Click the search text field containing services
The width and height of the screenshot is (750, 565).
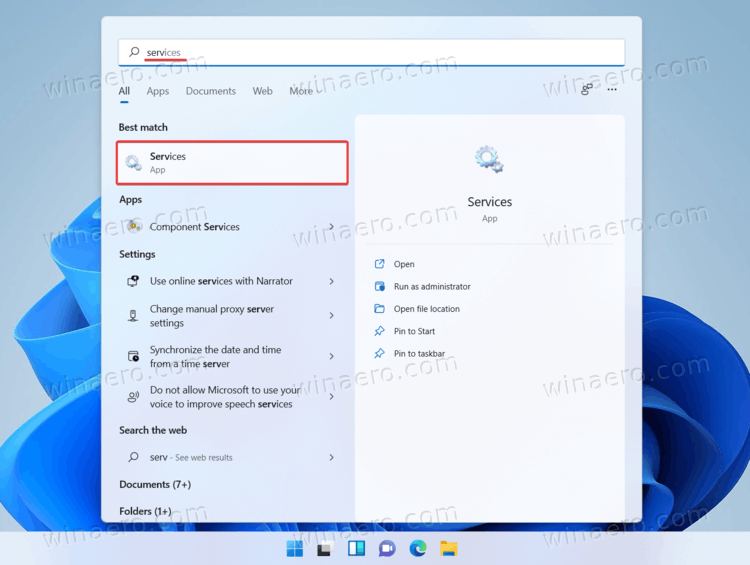coord(371,52)
